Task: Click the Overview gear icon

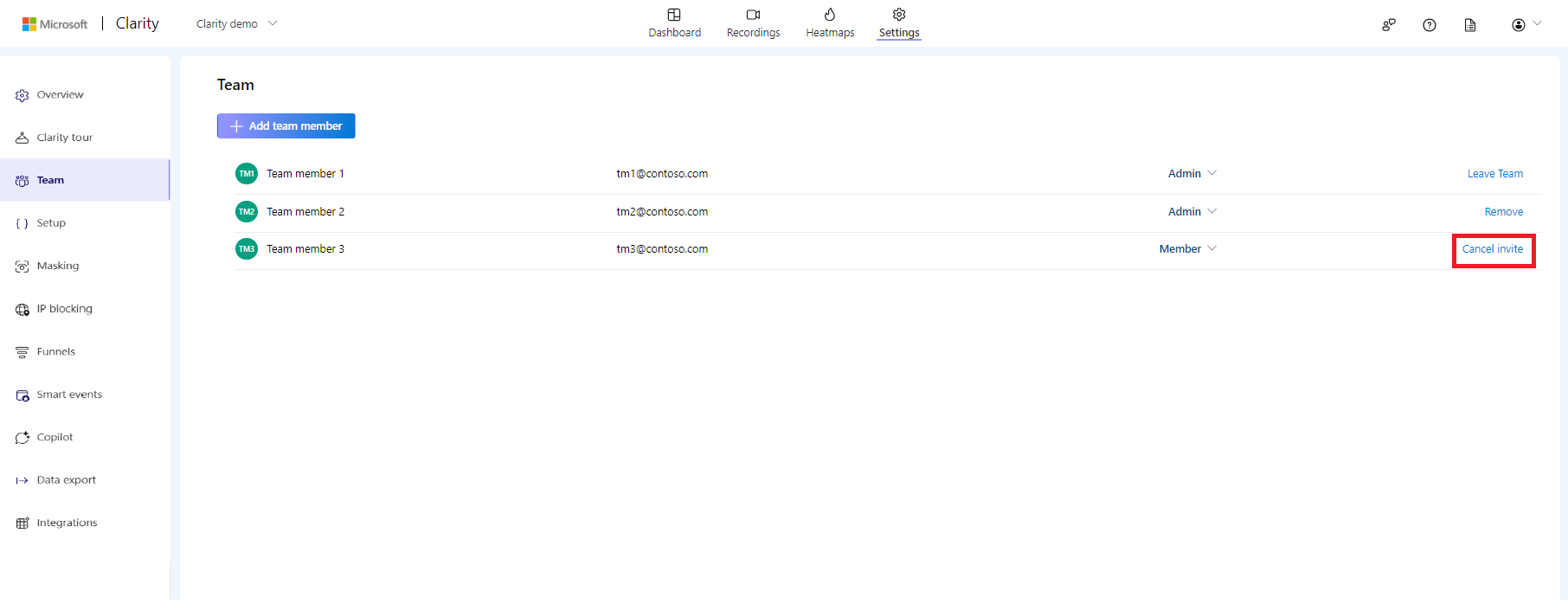Action: click(x=22, y=95)
